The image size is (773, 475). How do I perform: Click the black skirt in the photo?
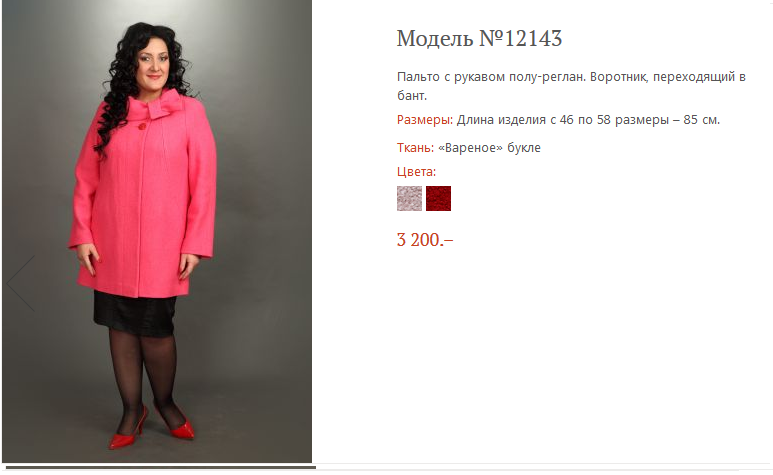(135, 313)
